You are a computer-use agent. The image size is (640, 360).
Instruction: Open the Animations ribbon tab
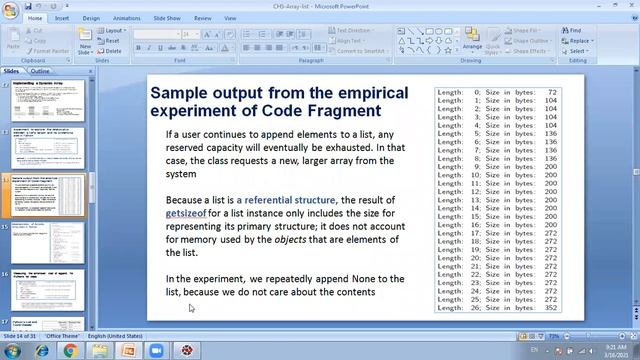pyautogui.click(x=127, y=18)
